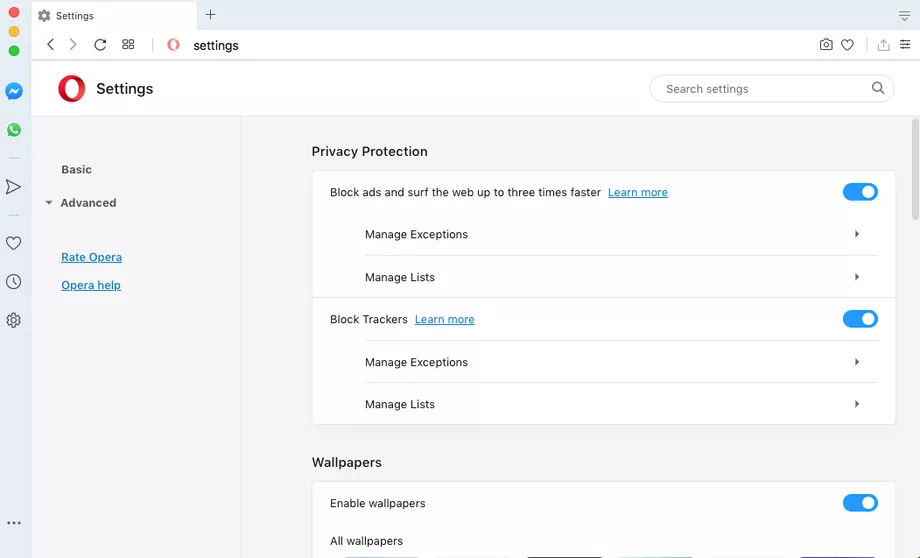Collapse the Advanced section arrow

point(48,203)
